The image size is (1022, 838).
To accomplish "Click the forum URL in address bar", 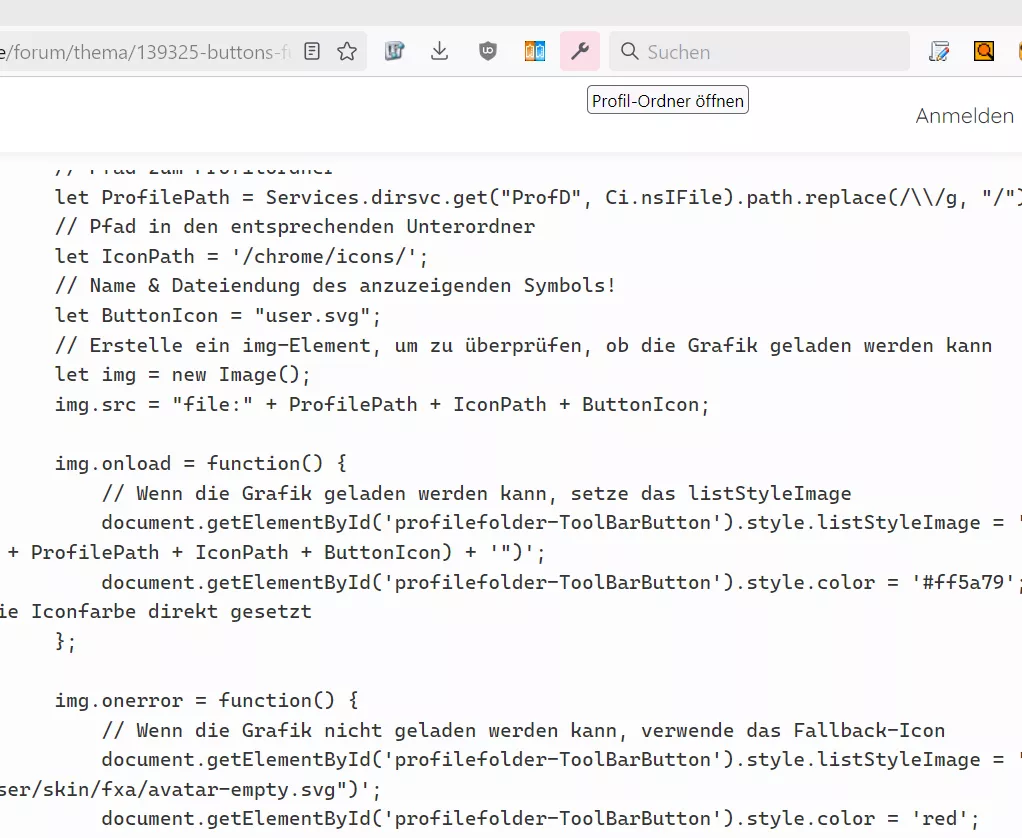I will tap(145, 52).
